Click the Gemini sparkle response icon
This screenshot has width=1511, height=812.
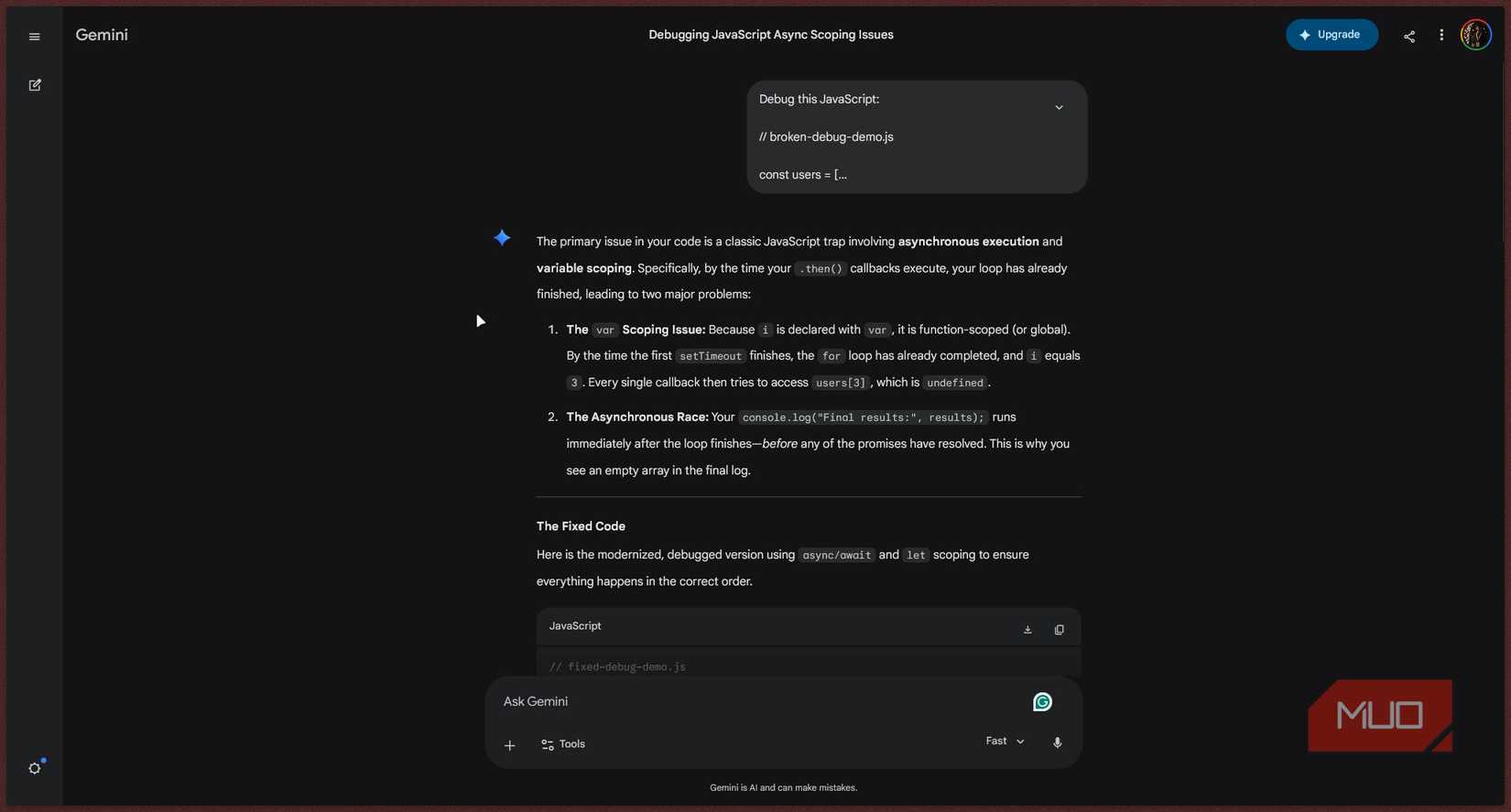(x=502, y=238)
